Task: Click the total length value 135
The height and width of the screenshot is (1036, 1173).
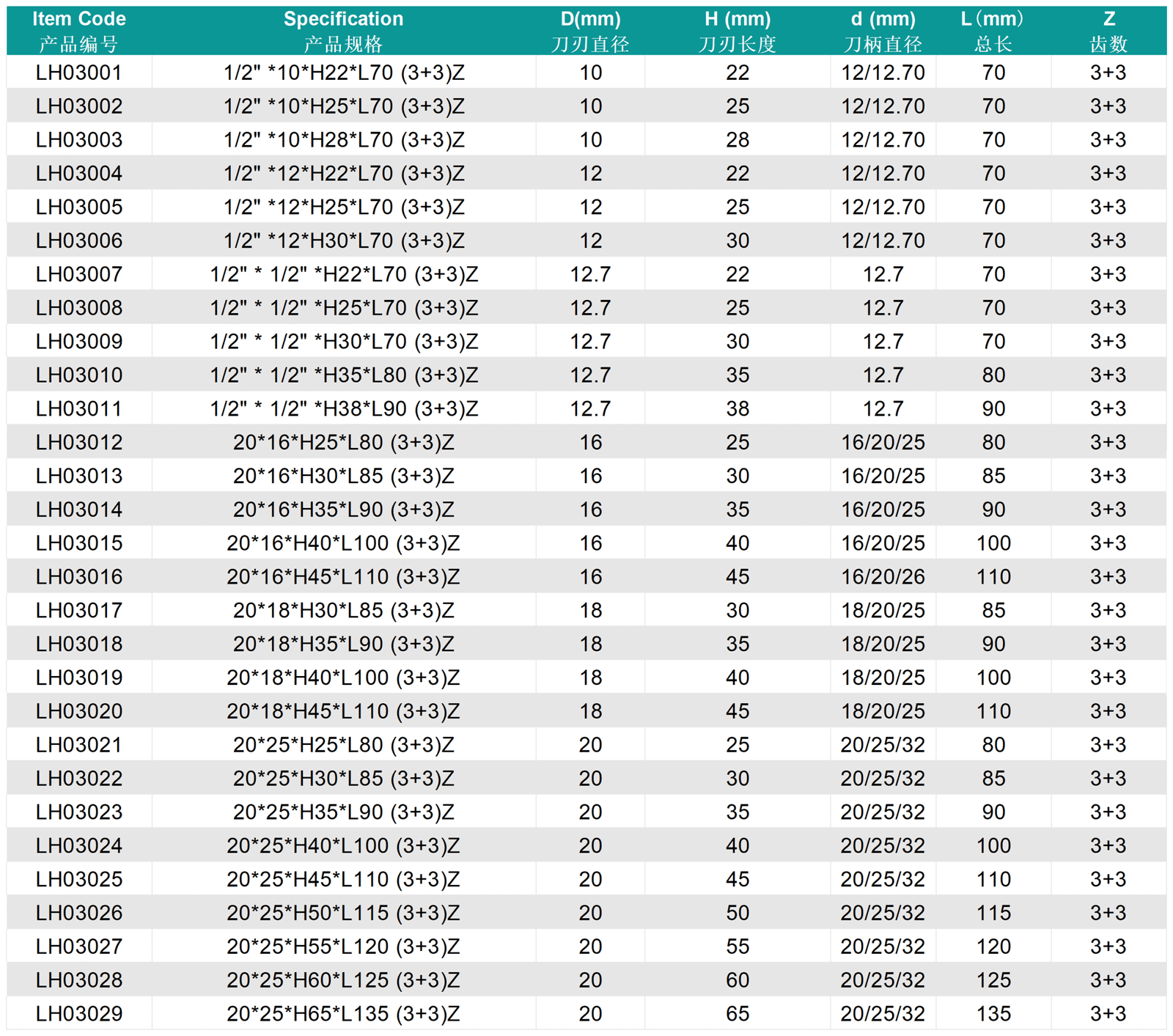Action: [x=993, y=1013]
